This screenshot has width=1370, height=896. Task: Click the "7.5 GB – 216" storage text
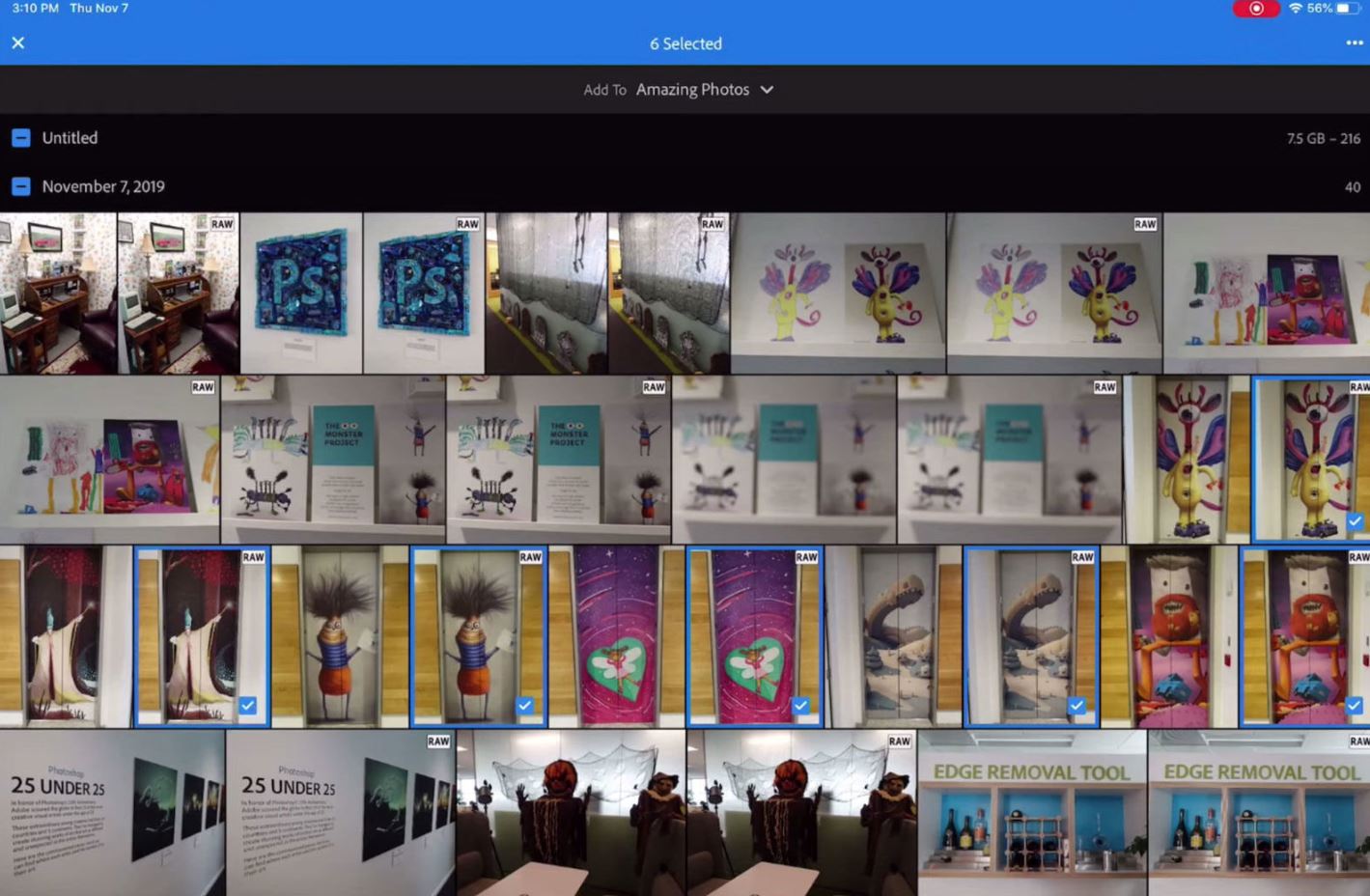tap(1324, 138)
